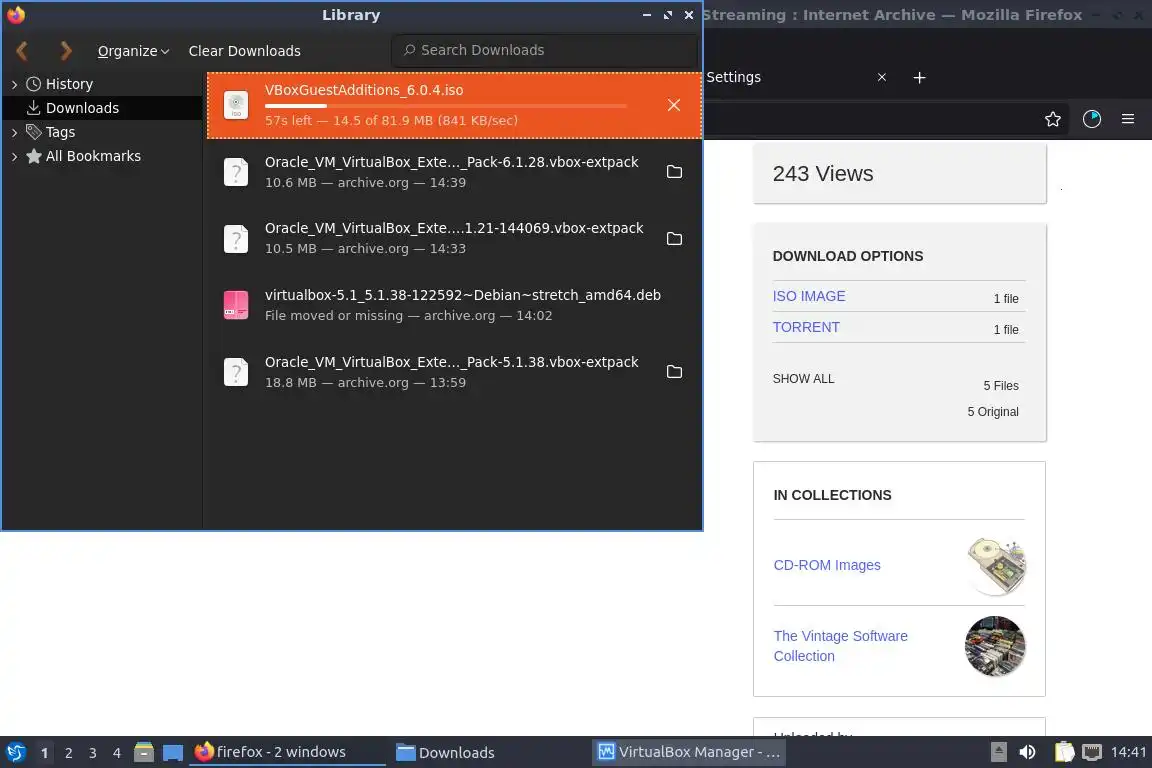Click the VBoxGuestAdditions ISO file icon
Screen dimensions: 1152x768
236,105
